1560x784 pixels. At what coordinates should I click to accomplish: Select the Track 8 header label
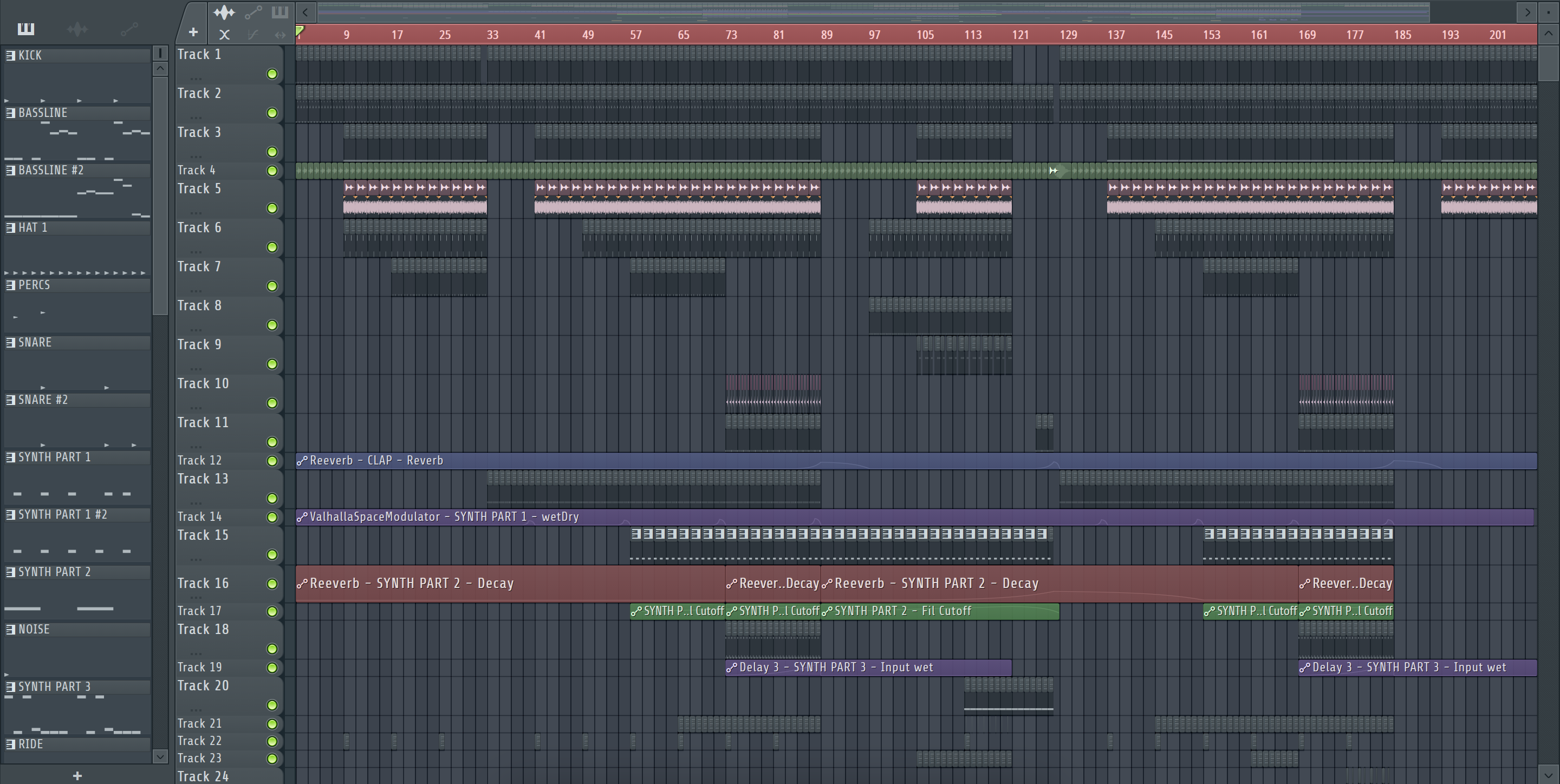point(199,305)
